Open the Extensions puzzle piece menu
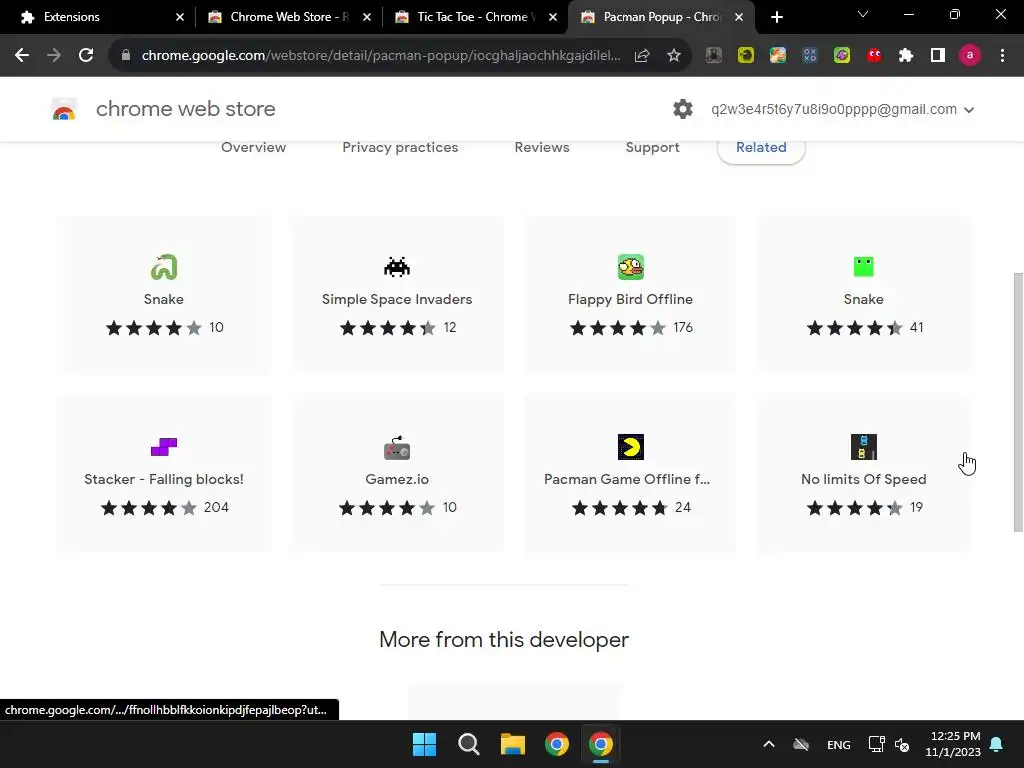This screenshot has height=768, width=1024. 906,56
